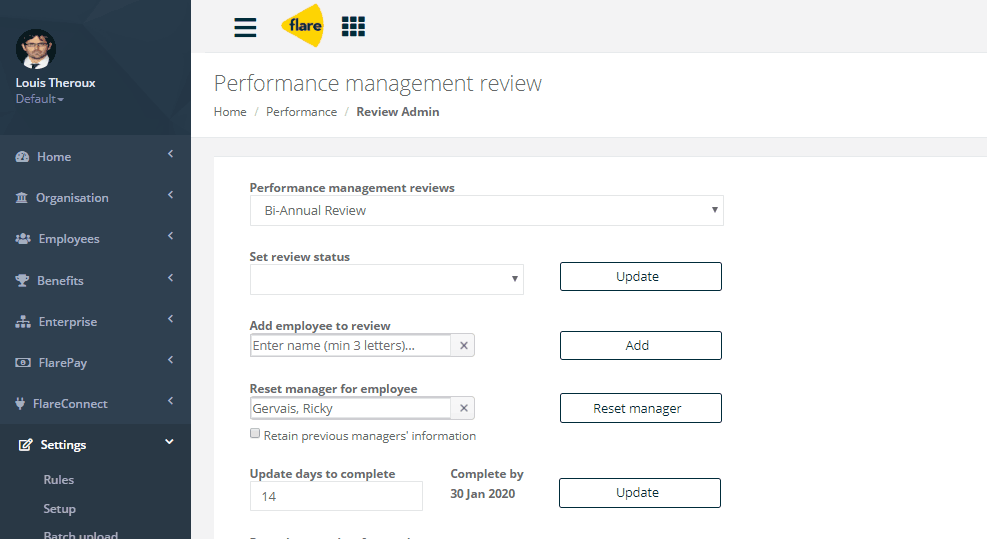987x539 pixels.
Task: Clear Gervais, Ricky from manager field
Action: (463, 408)
